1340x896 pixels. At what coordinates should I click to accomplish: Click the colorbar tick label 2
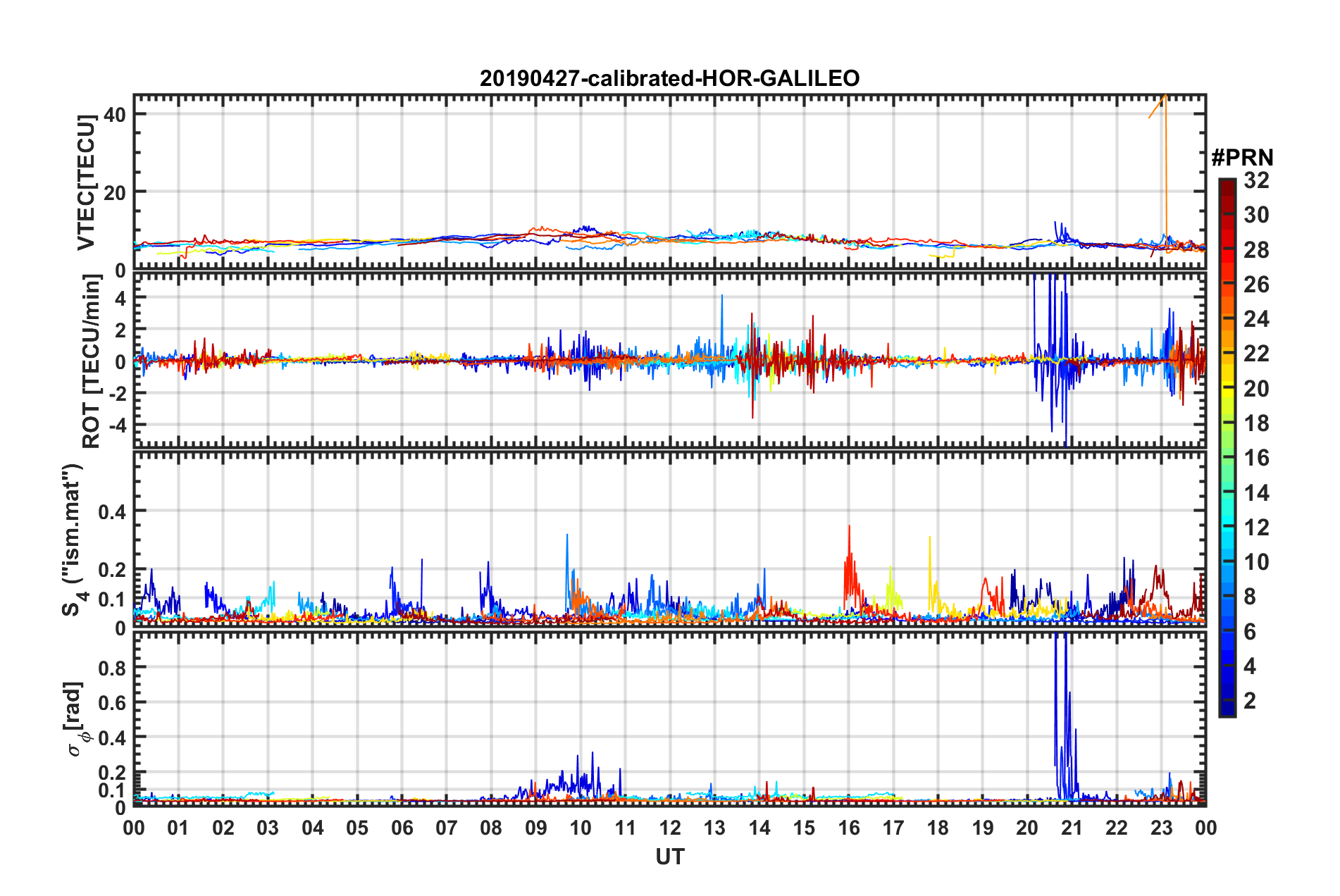[x=1250, y=700]
